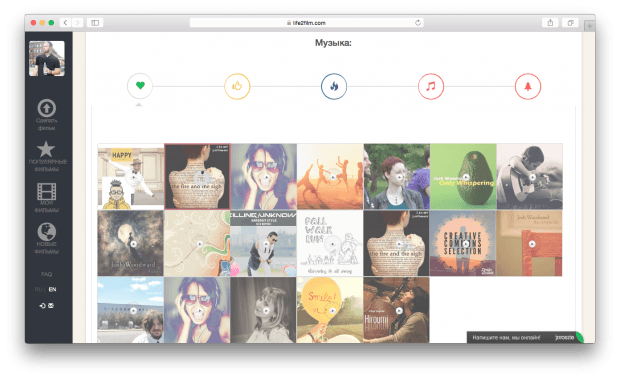This screenshot has height=379, width=620.
Task: Select the red music note category
Action: pos(431,86)
